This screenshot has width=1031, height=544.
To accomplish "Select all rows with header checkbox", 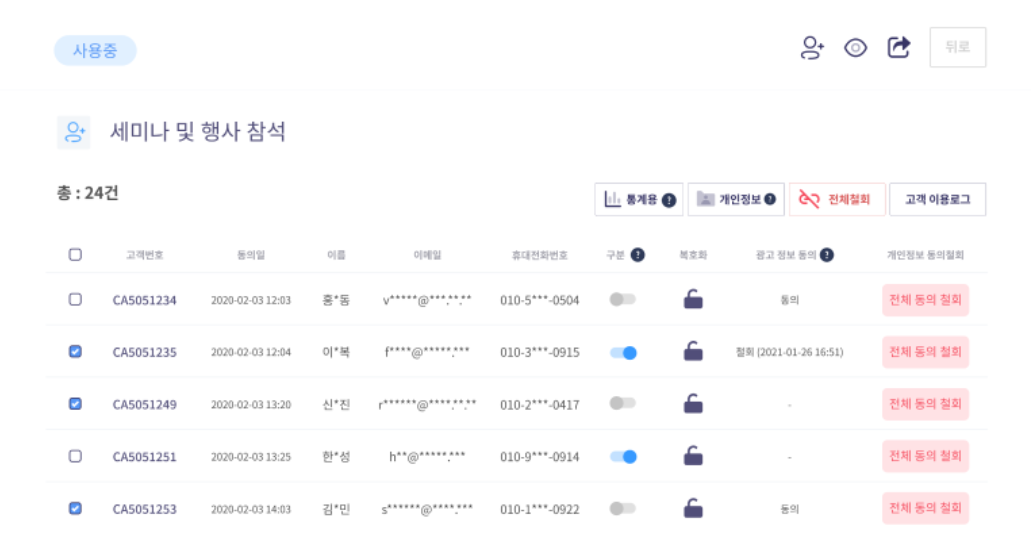I will click(76, 255).
